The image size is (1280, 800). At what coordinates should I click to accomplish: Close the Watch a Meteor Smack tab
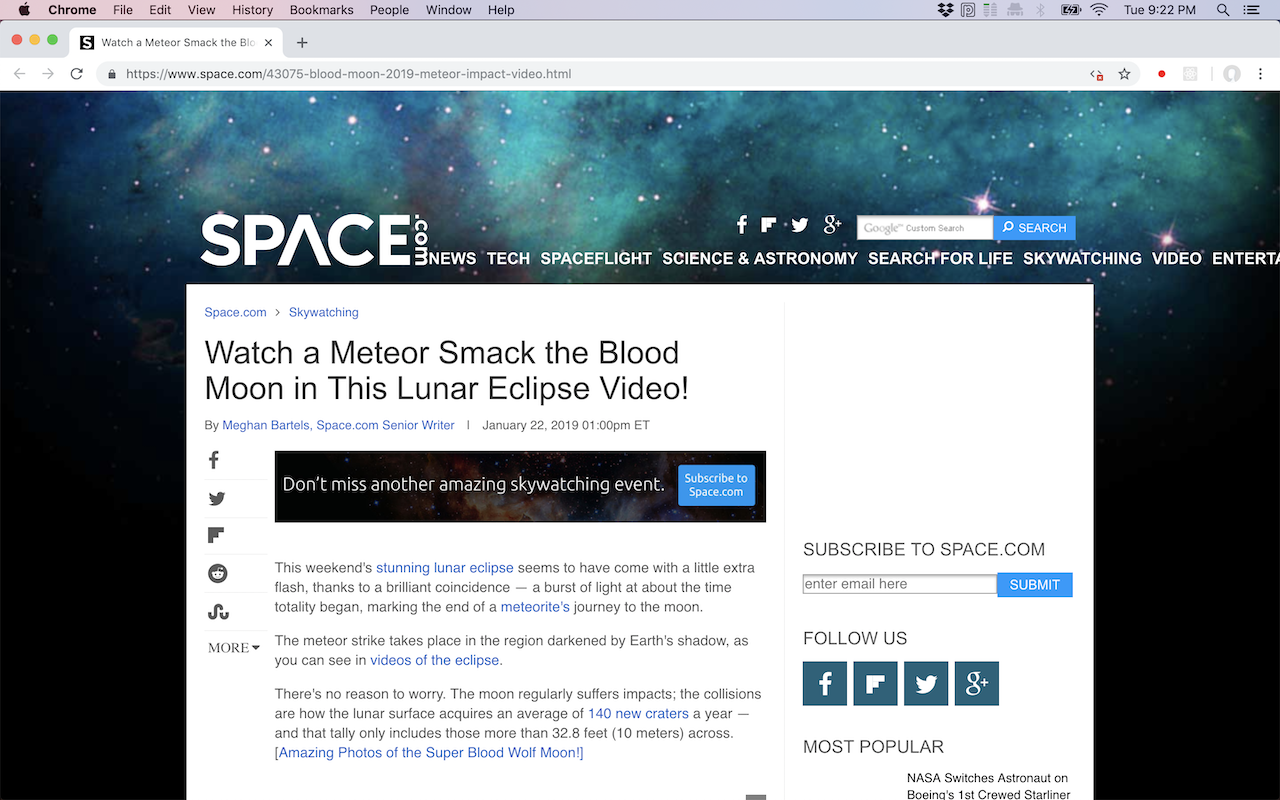(x=268, y=42)
